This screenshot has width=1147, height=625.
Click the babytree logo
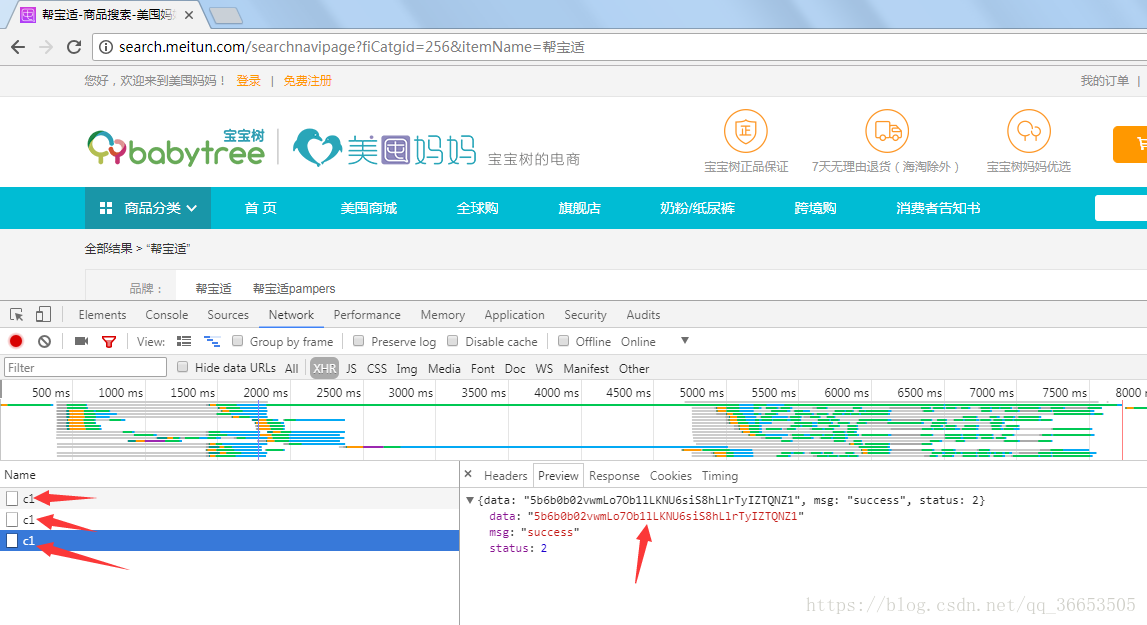[176, 149]
